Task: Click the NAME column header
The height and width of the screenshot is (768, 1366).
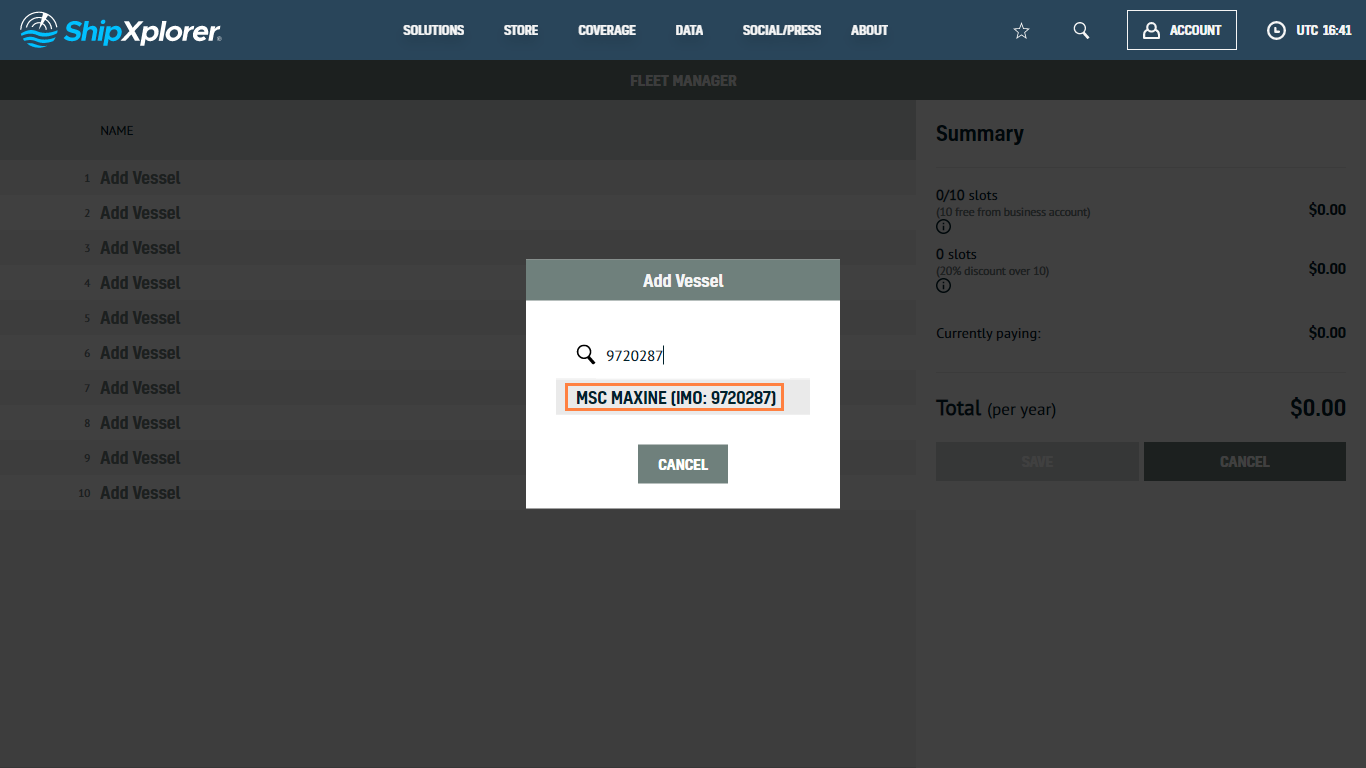Action: point(117,131)
